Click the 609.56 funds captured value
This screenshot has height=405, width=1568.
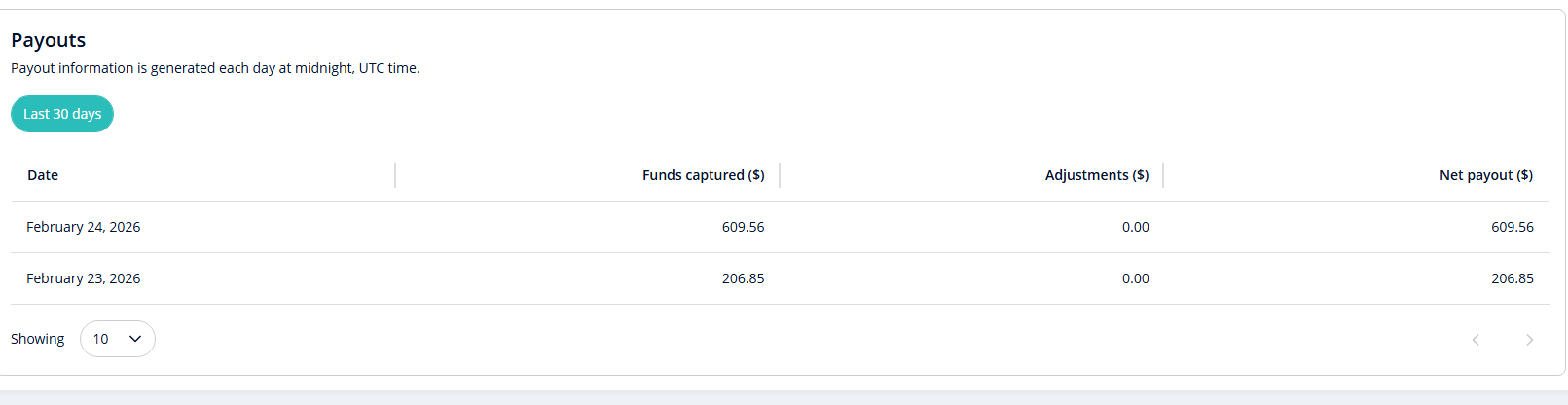743,227
